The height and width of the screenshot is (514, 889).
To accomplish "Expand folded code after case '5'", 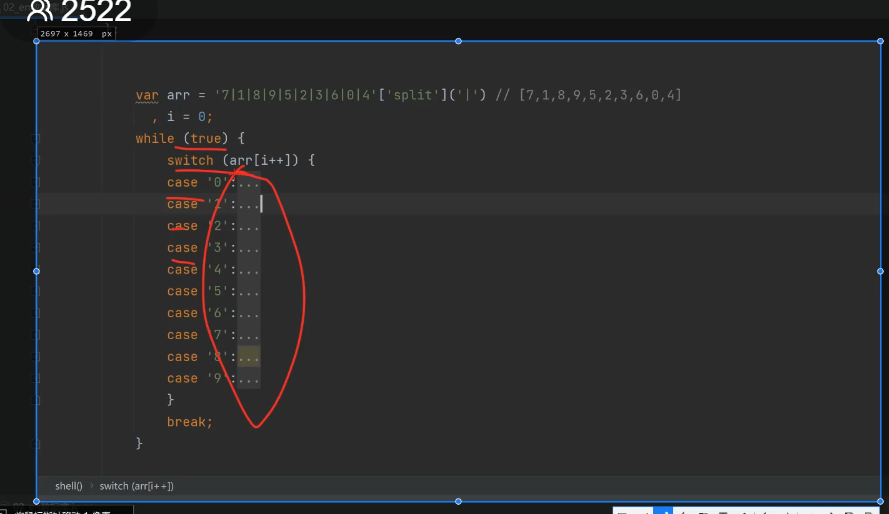I will click(x=248, y=291).
